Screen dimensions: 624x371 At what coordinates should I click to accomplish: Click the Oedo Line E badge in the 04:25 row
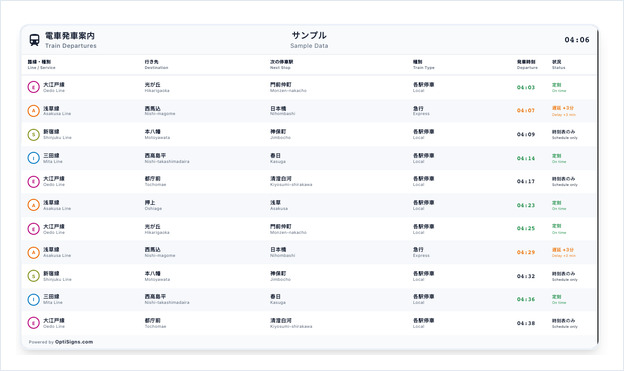(33, 229)
